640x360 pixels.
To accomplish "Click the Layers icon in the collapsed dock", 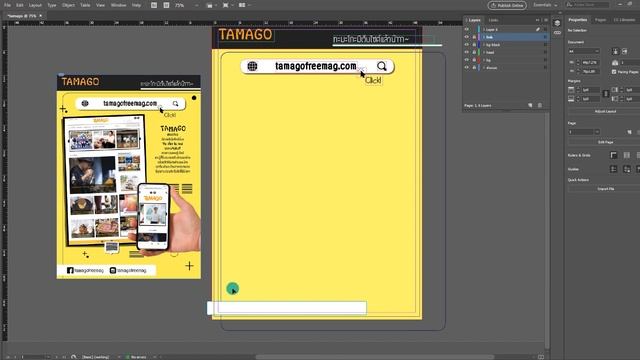I will (x=557, y=23).
